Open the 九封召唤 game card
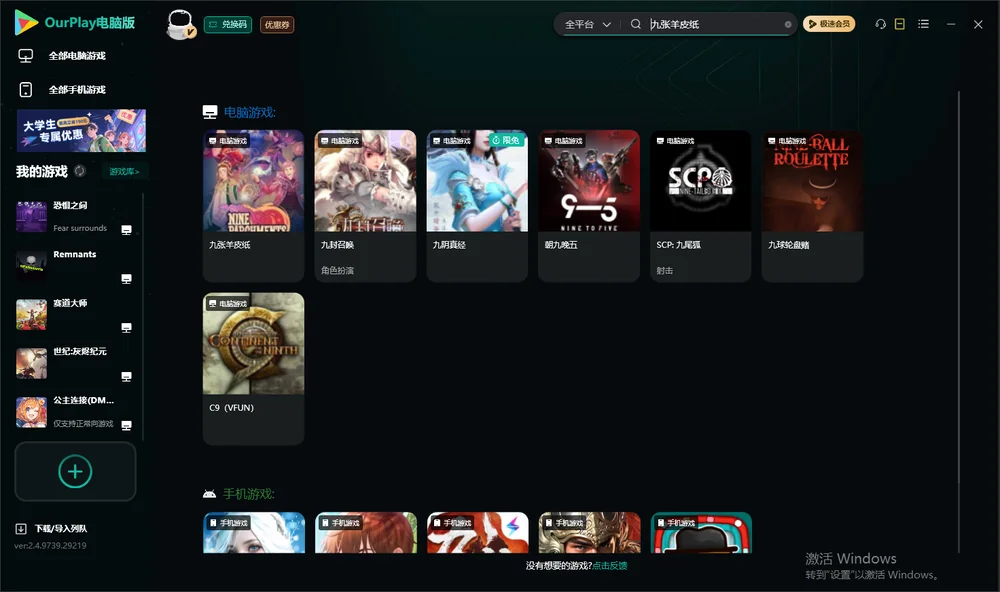The image size is (1000, 592). pyautogui.click(x=365, y=205)
